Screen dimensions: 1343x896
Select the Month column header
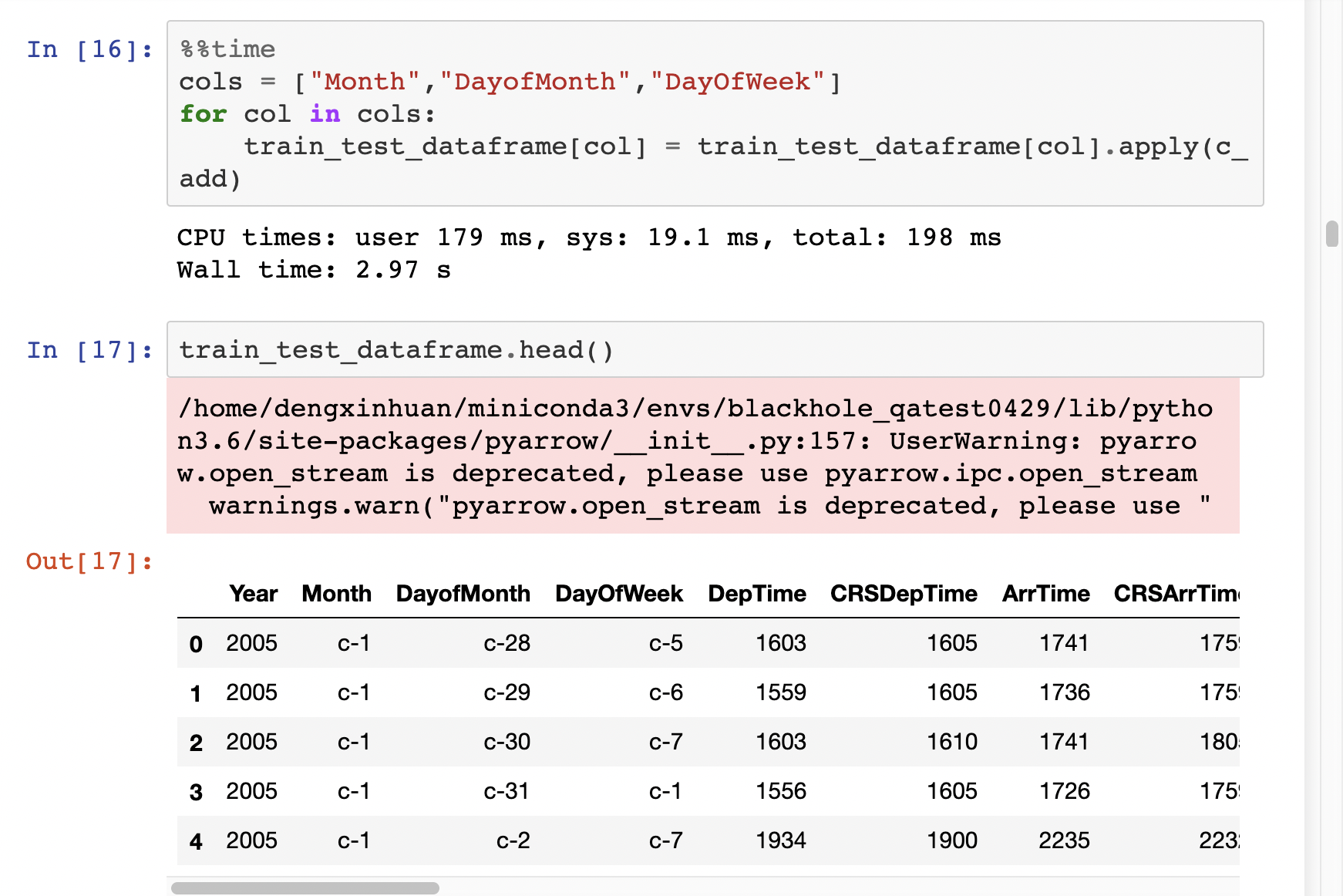[336, 594]
